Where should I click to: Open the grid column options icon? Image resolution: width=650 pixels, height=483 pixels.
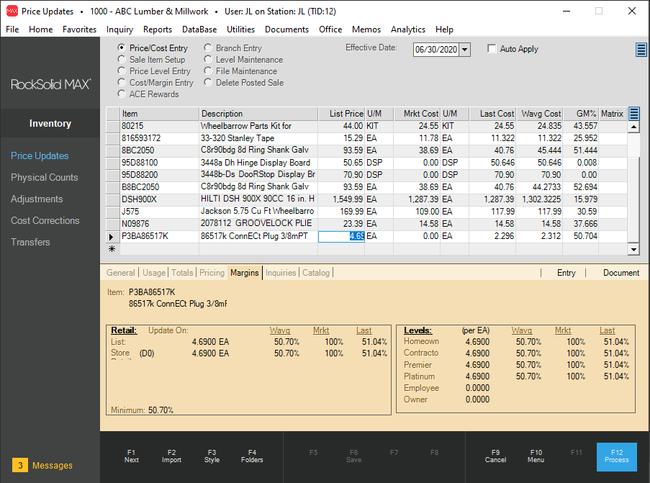pyautogui.click(x=633, y=114)
